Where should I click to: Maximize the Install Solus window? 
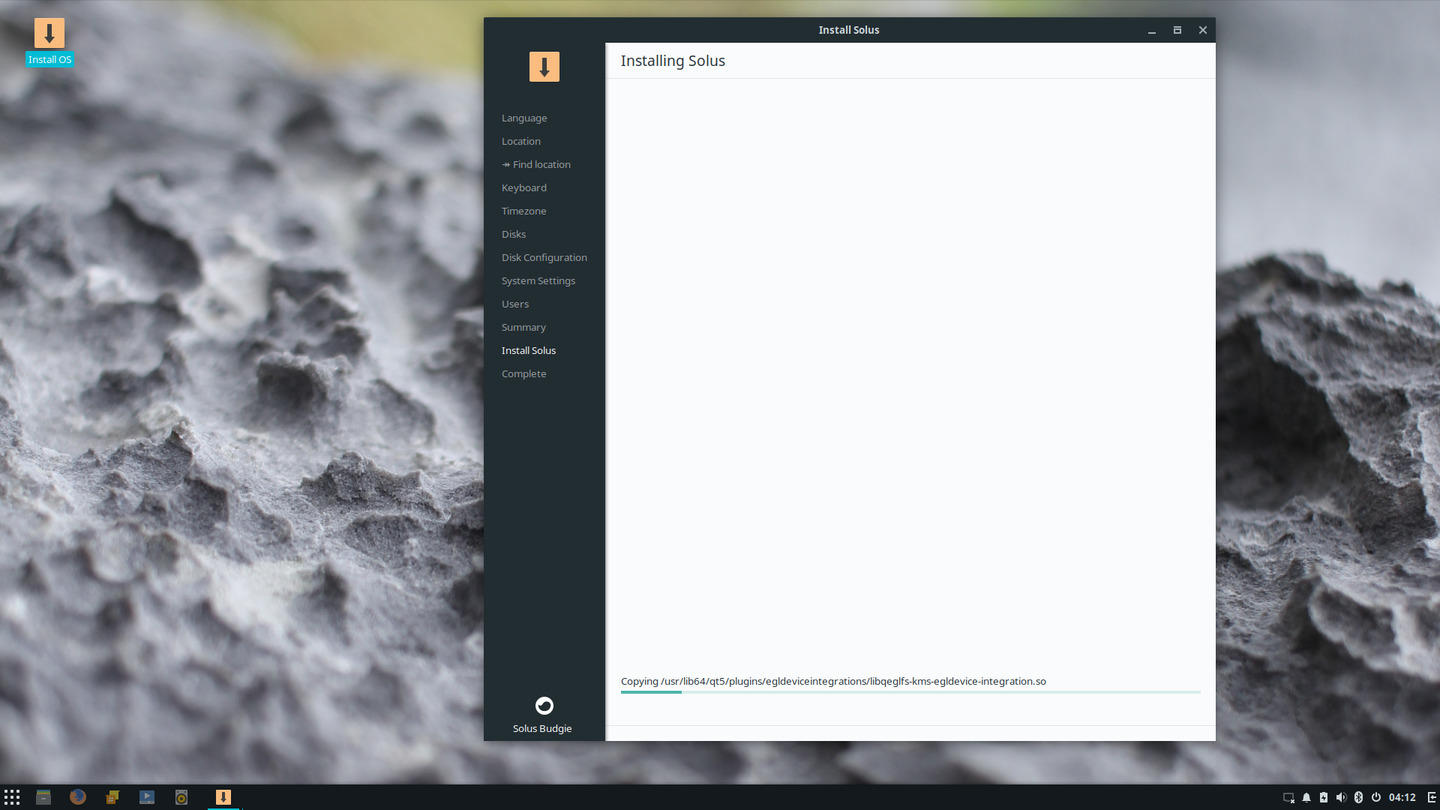1177,30
